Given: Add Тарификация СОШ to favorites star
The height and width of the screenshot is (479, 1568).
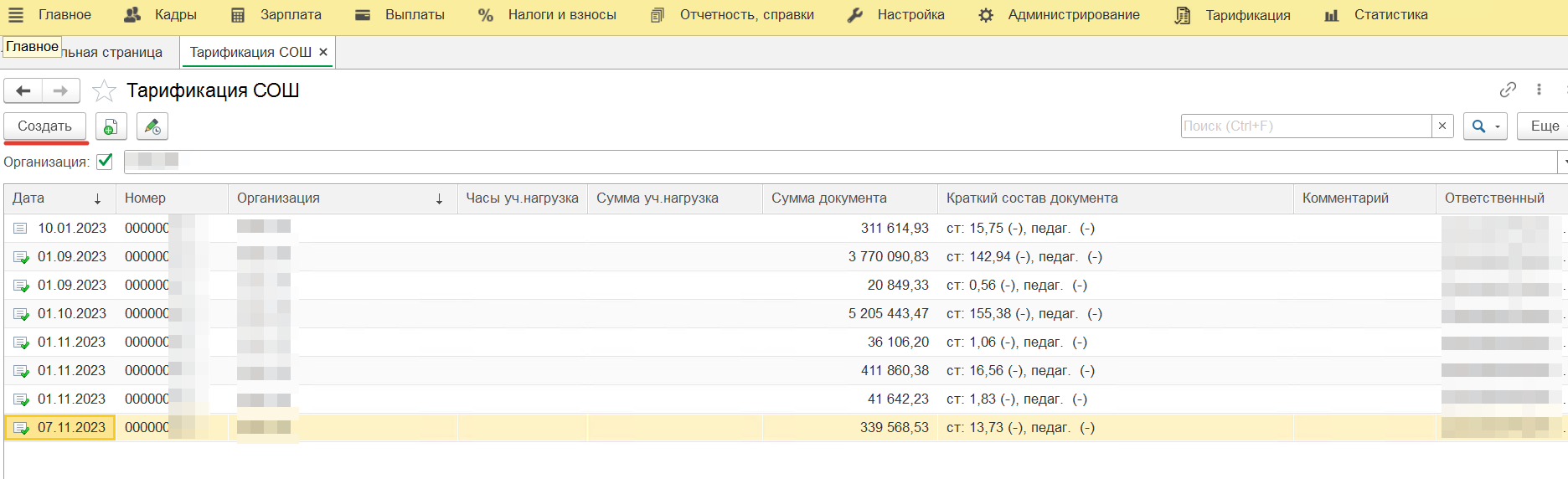Looking at the screenshot, I should pos(104,90).
